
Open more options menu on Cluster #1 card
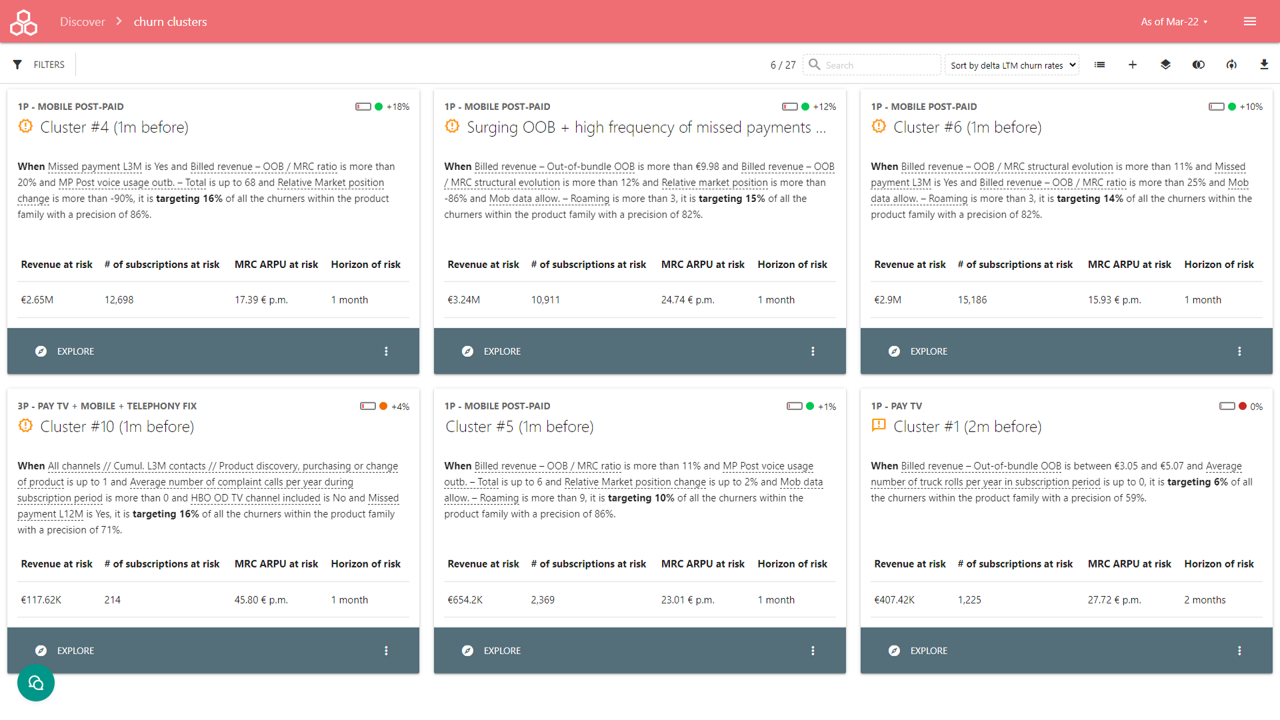1240,651
